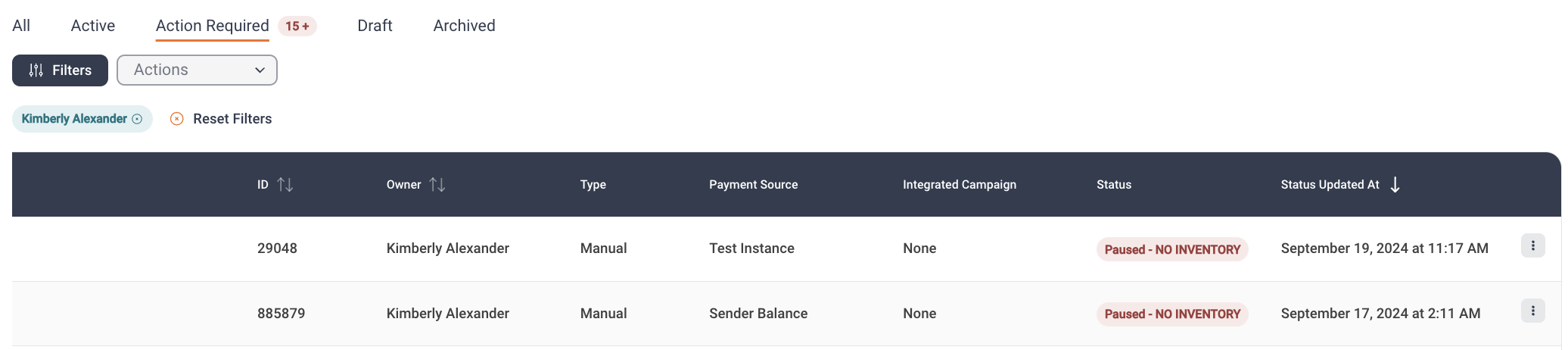Switch to the All tab
The width and height of the screenshot is (1568, 350).
tap(21, 26)
